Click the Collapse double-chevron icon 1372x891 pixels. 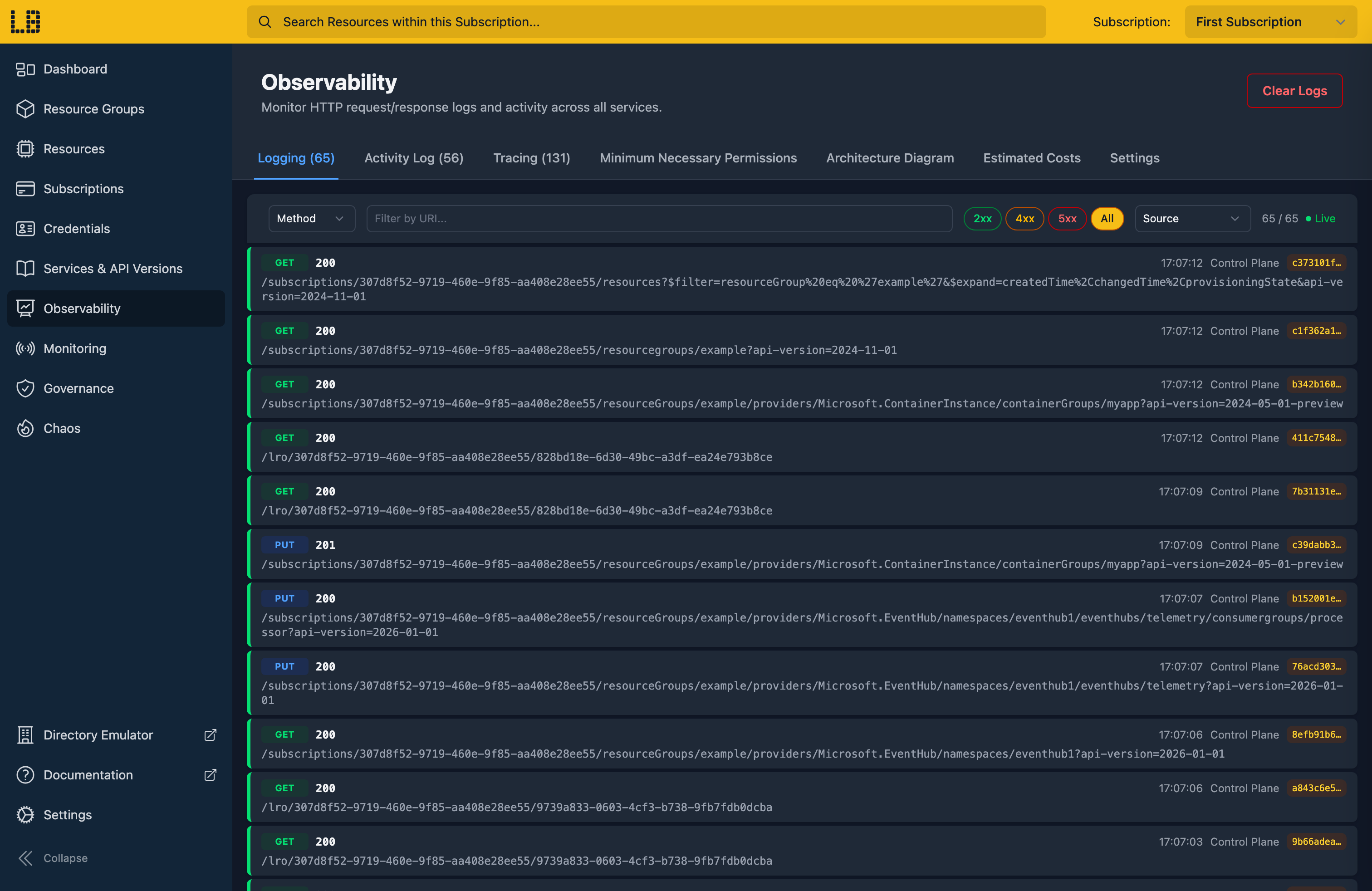[25, 857]
